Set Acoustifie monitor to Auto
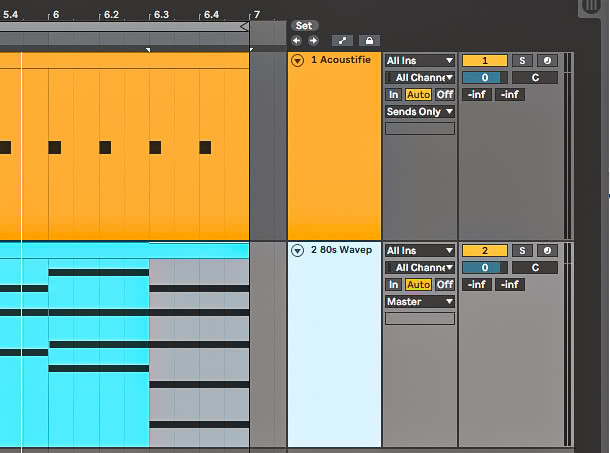The image size is (610, 453). [419, 95]
